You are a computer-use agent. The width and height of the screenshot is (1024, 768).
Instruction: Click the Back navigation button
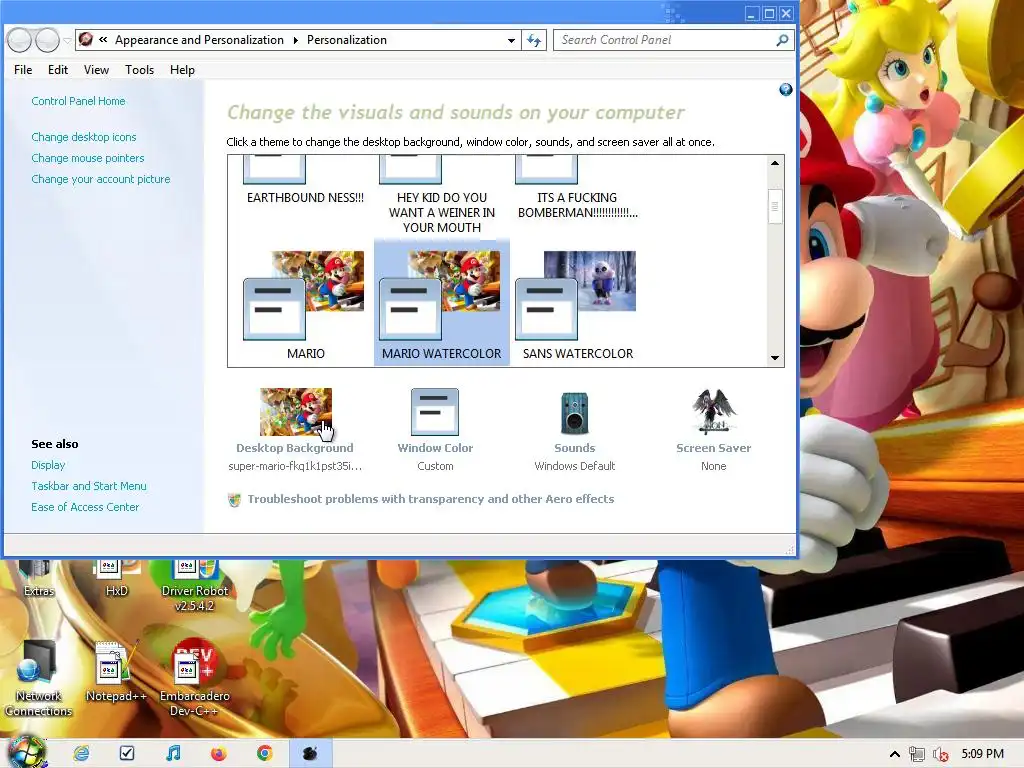click(20, 40)
